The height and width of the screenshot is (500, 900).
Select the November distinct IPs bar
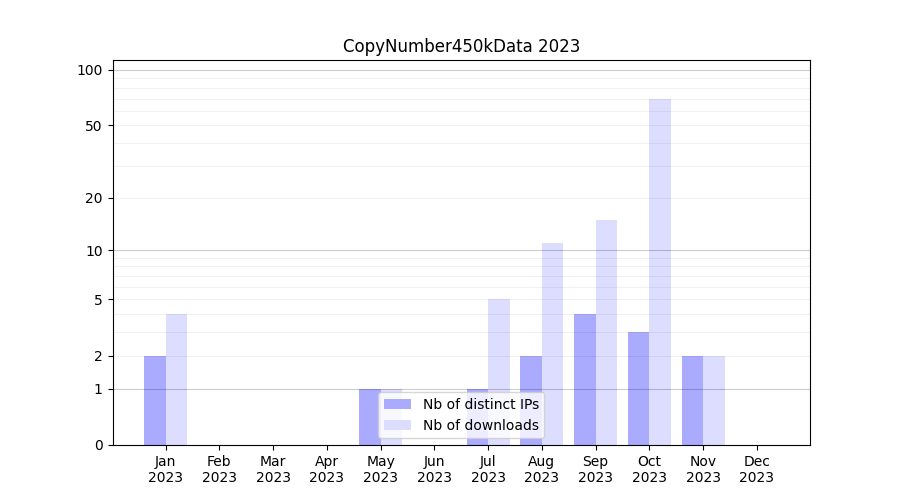coord(692,400)
